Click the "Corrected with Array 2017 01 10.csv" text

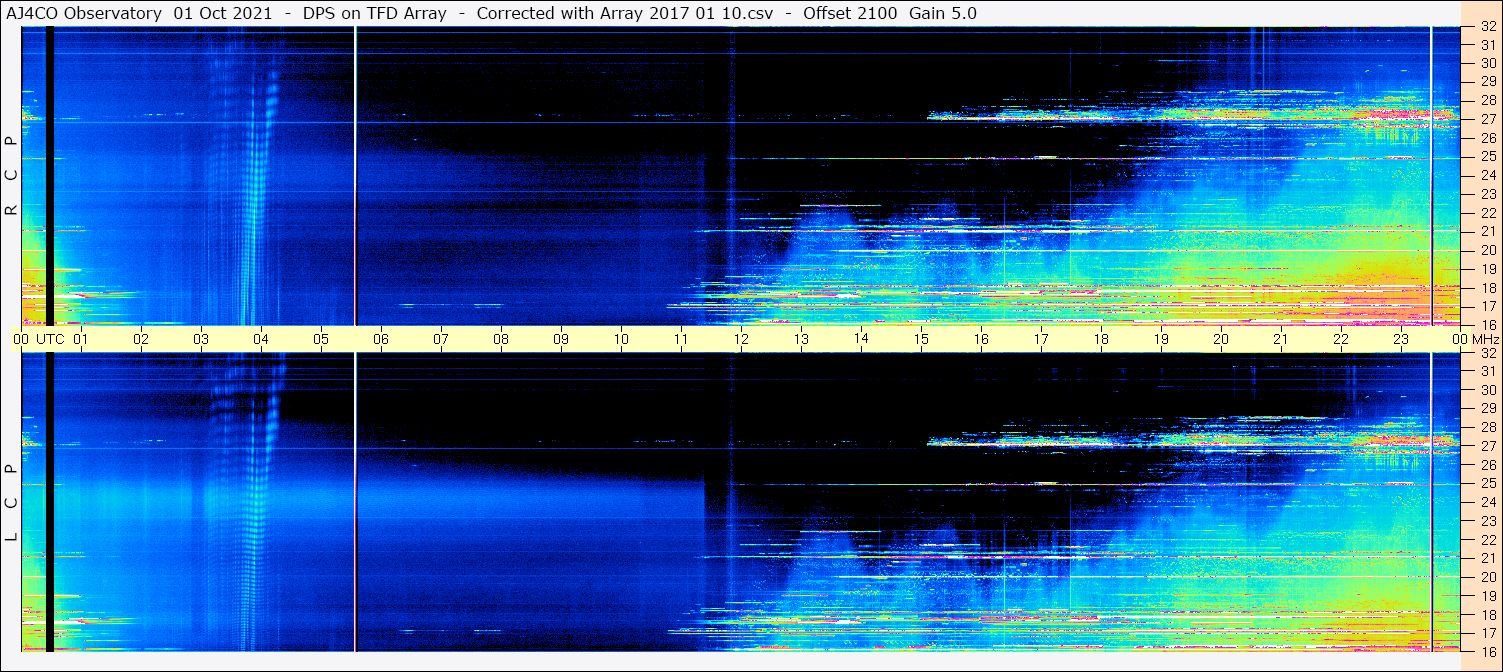[x=624, y=13]
